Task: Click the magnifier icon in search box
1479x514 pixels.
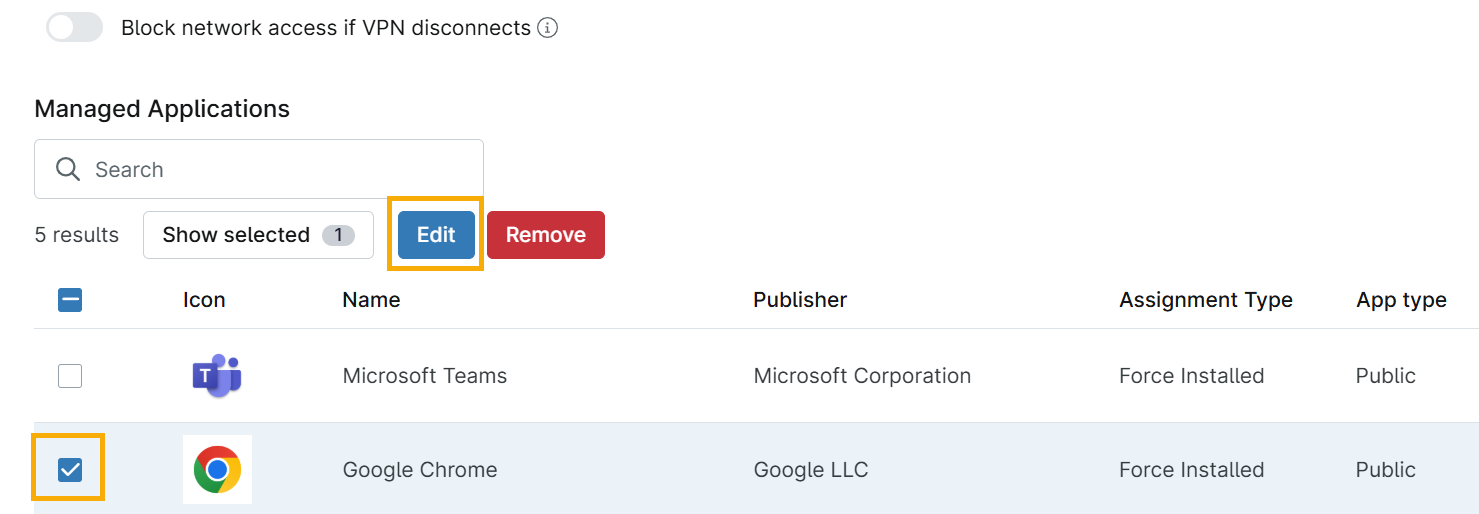Action: pos(68,169)
